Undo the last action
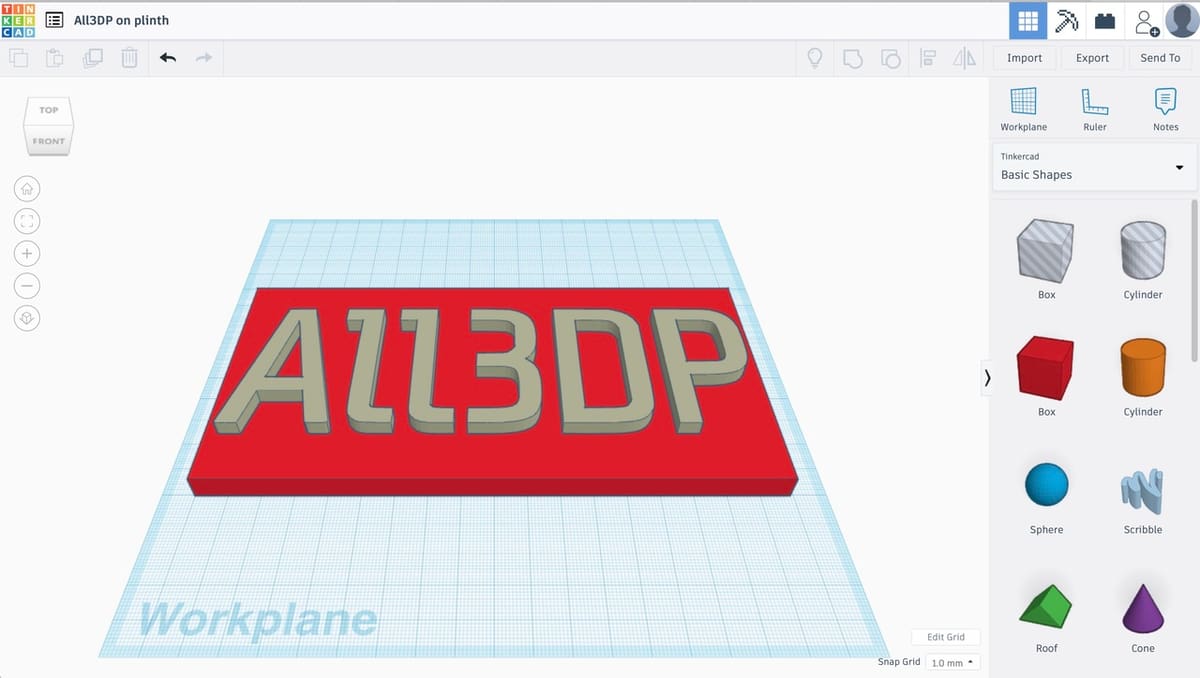 click(x=167, y=58)
